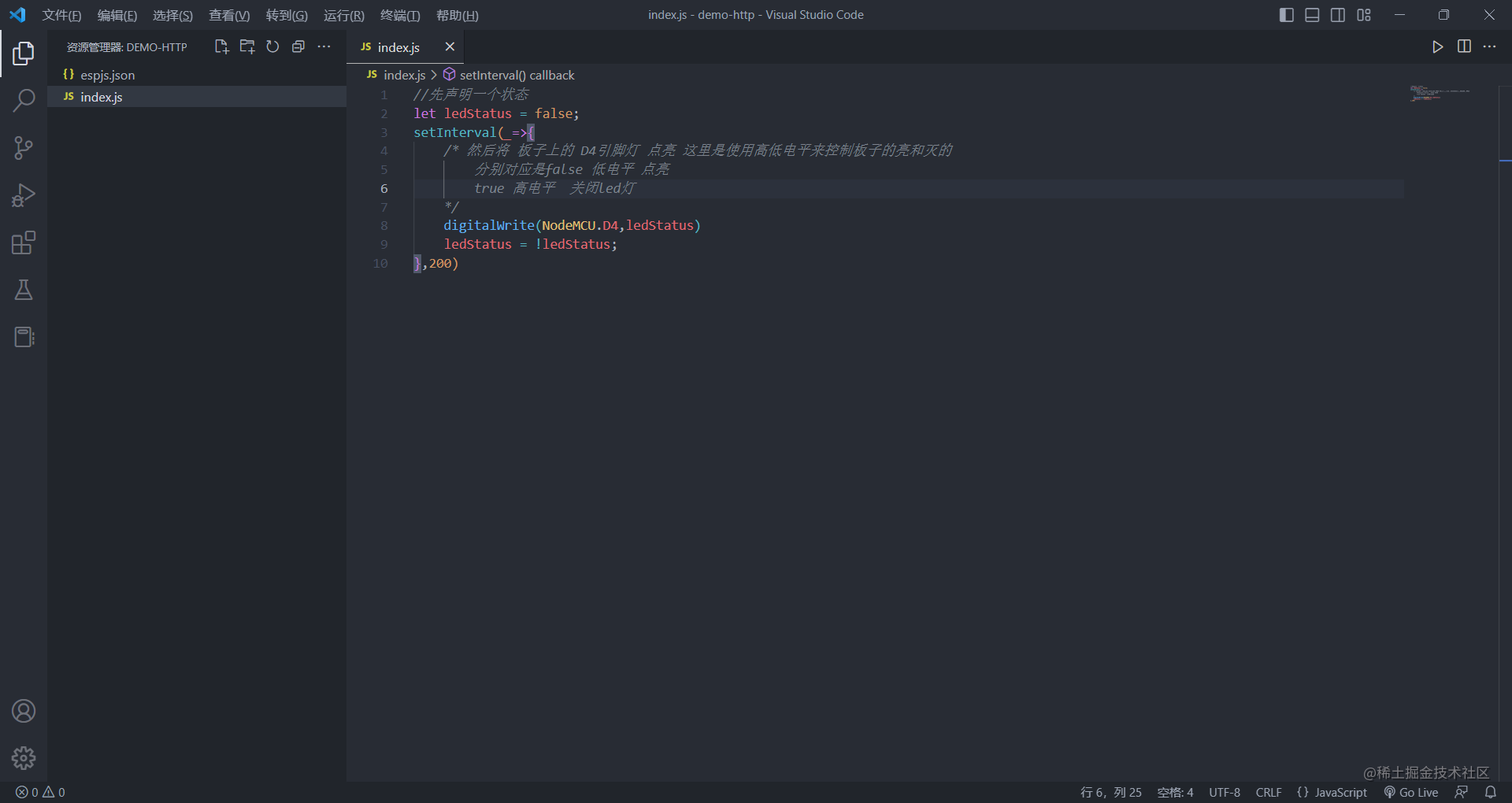Open Source Control view
This screenshot has width=1512, height=803.
pos(24,148)
